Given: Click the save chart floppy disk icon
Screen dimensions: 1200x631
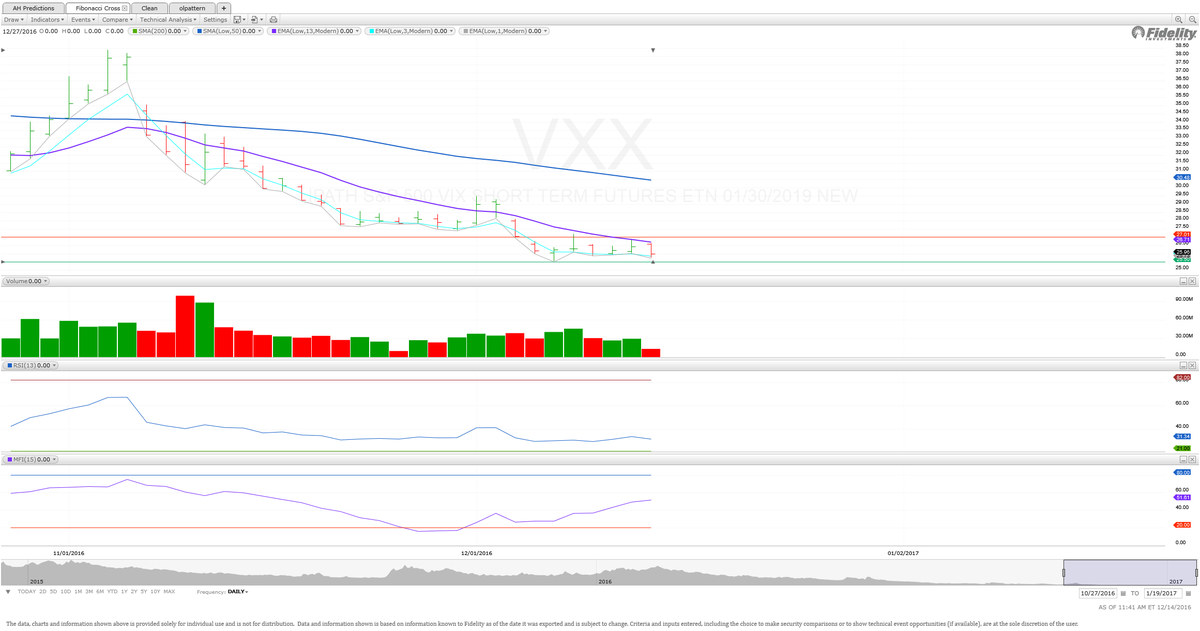Looking at the screenshot, I should click(x=237, y=19).
